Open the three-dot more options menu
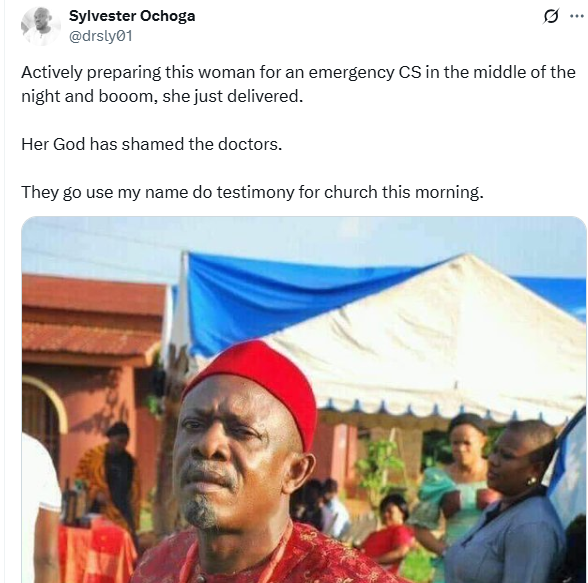The height and width of the screenshot is (583, 588). (x=577, y=16)
